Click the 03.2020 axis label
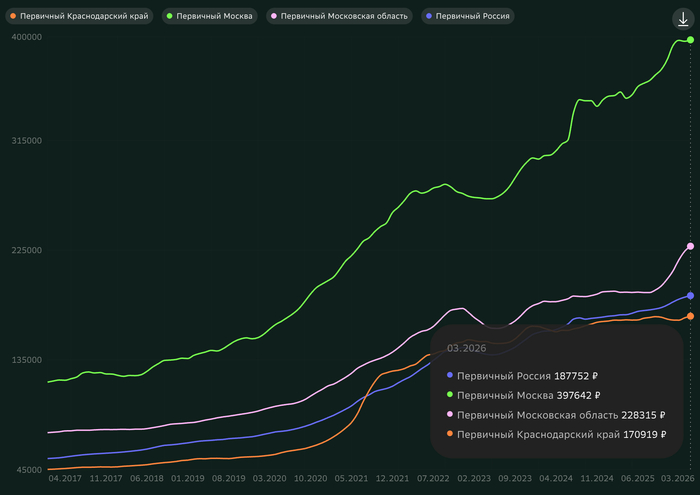The width and height of the screenshot is (700, 495). pyautogui.click(x=270, y=478)
